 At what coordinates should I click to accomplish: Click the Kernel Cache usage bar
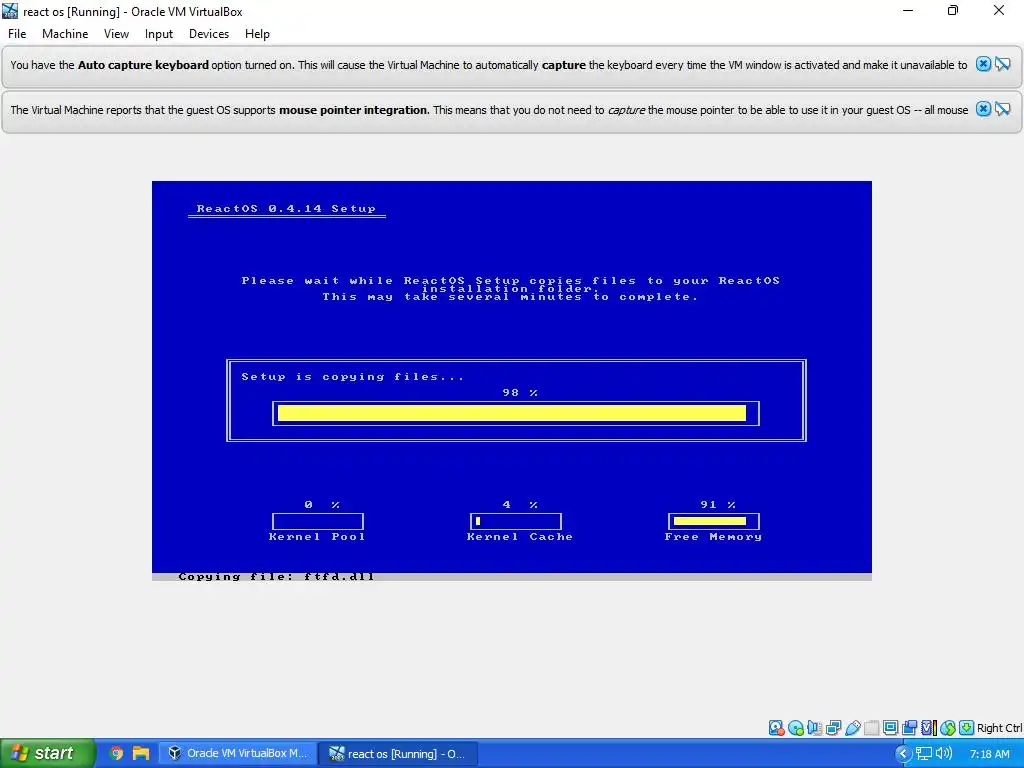[515, 521]
